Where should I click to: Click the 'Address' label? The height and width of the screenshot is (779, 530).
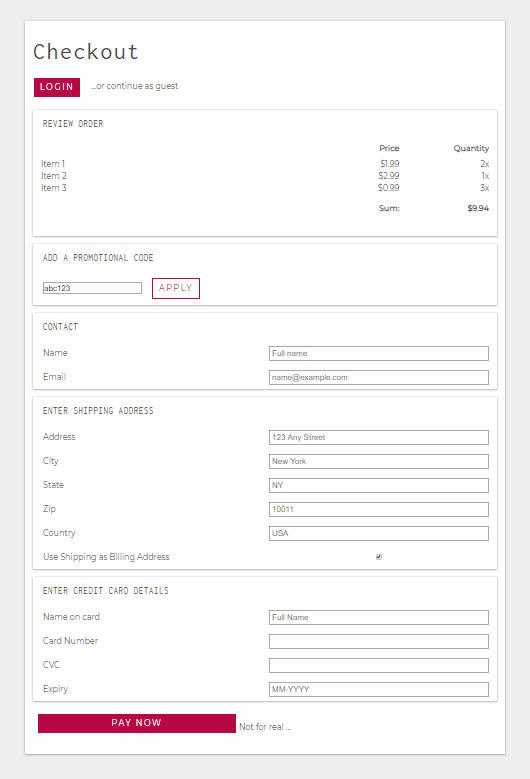tap(59, 437)
